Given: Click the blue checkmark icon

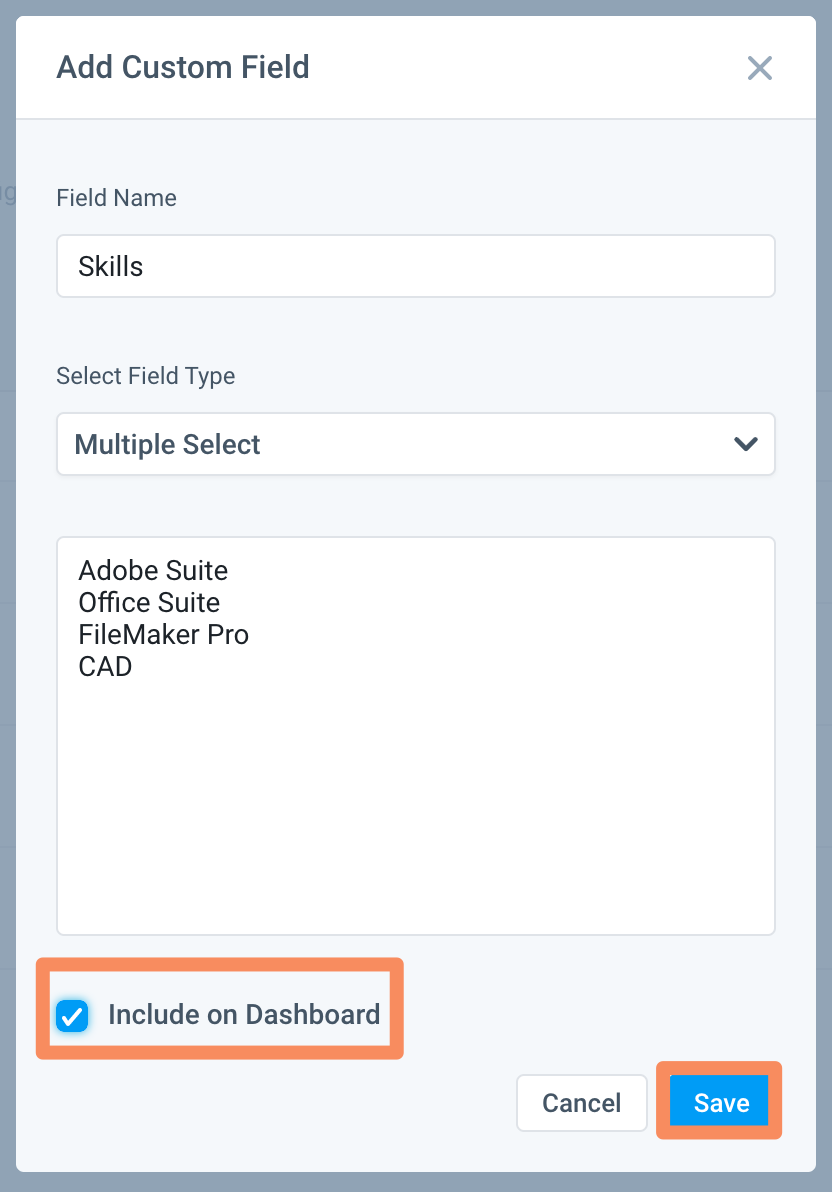Looking at the screenshot, I should pos(72,1016).
